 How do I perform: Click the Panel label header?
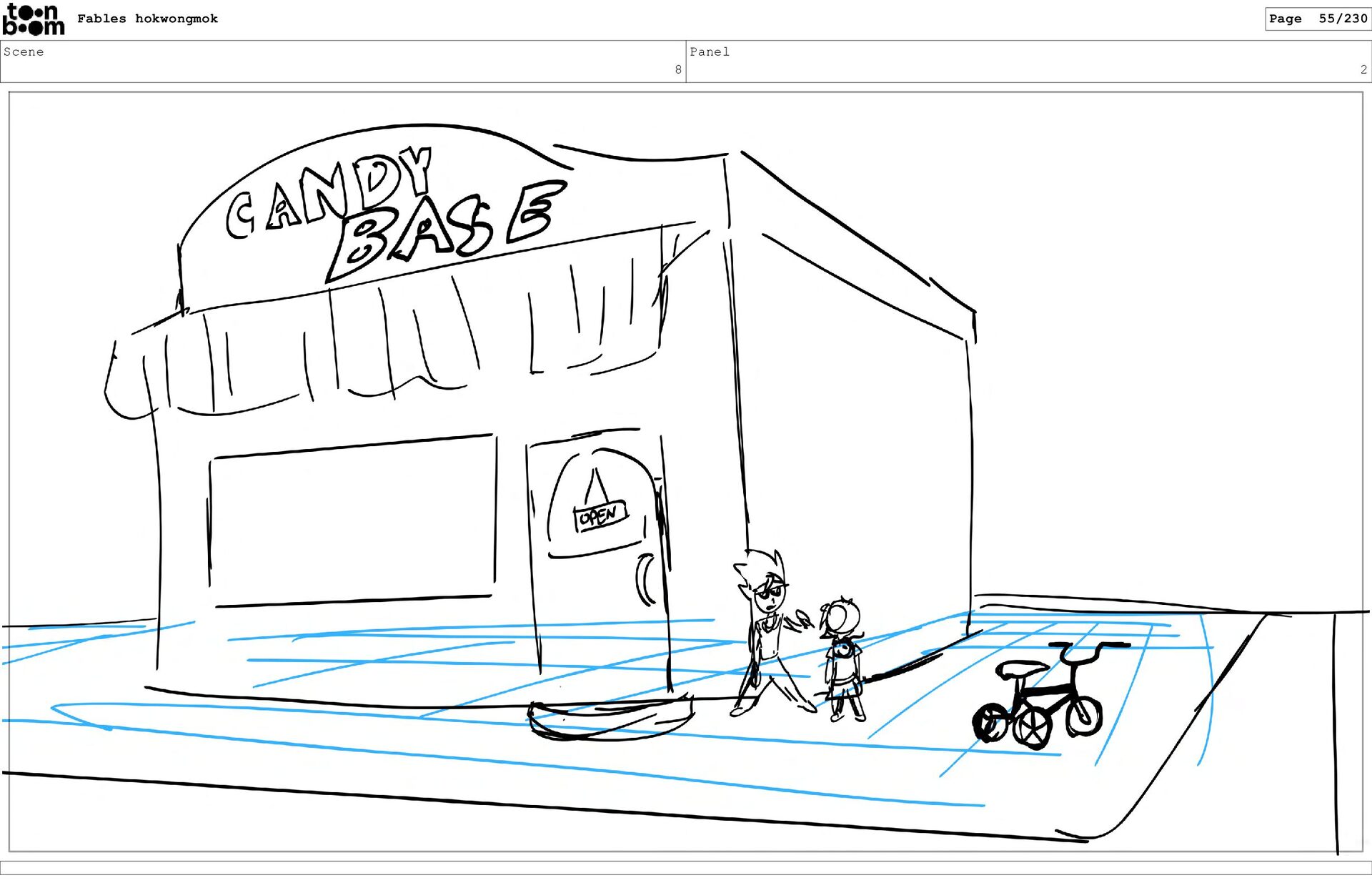click(709, 51)
